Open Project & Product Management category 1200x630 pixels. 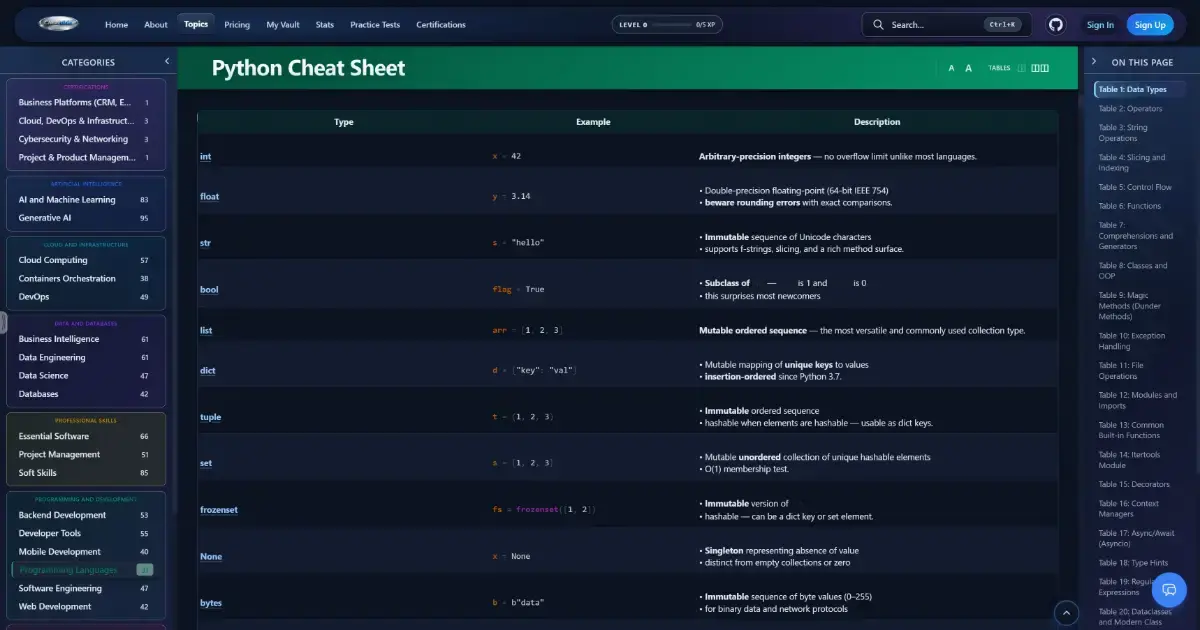[86, 157]
